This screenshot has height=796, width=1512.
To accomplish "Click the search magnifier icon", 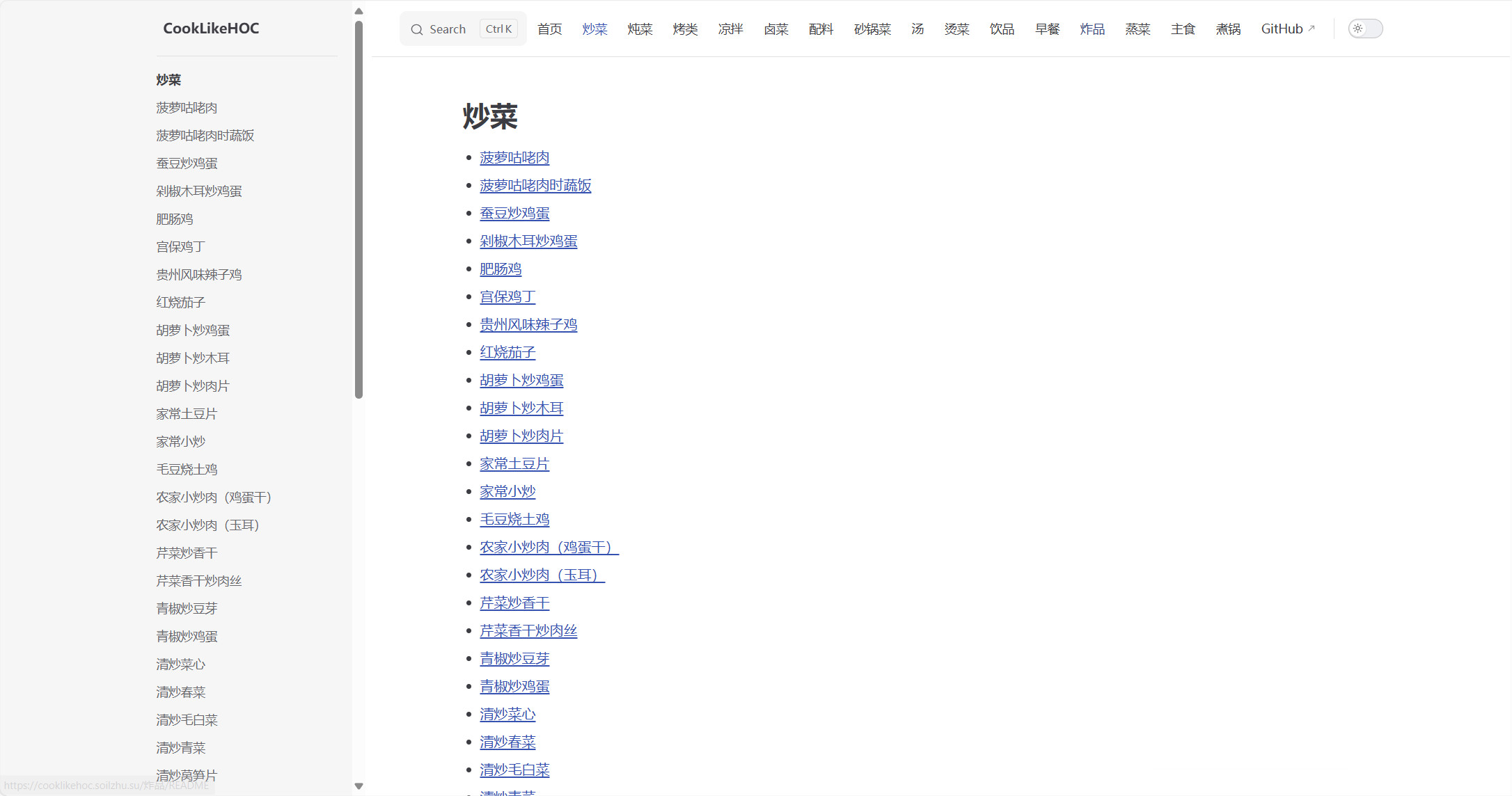I will pyautogui.click(x=417, y=29).
